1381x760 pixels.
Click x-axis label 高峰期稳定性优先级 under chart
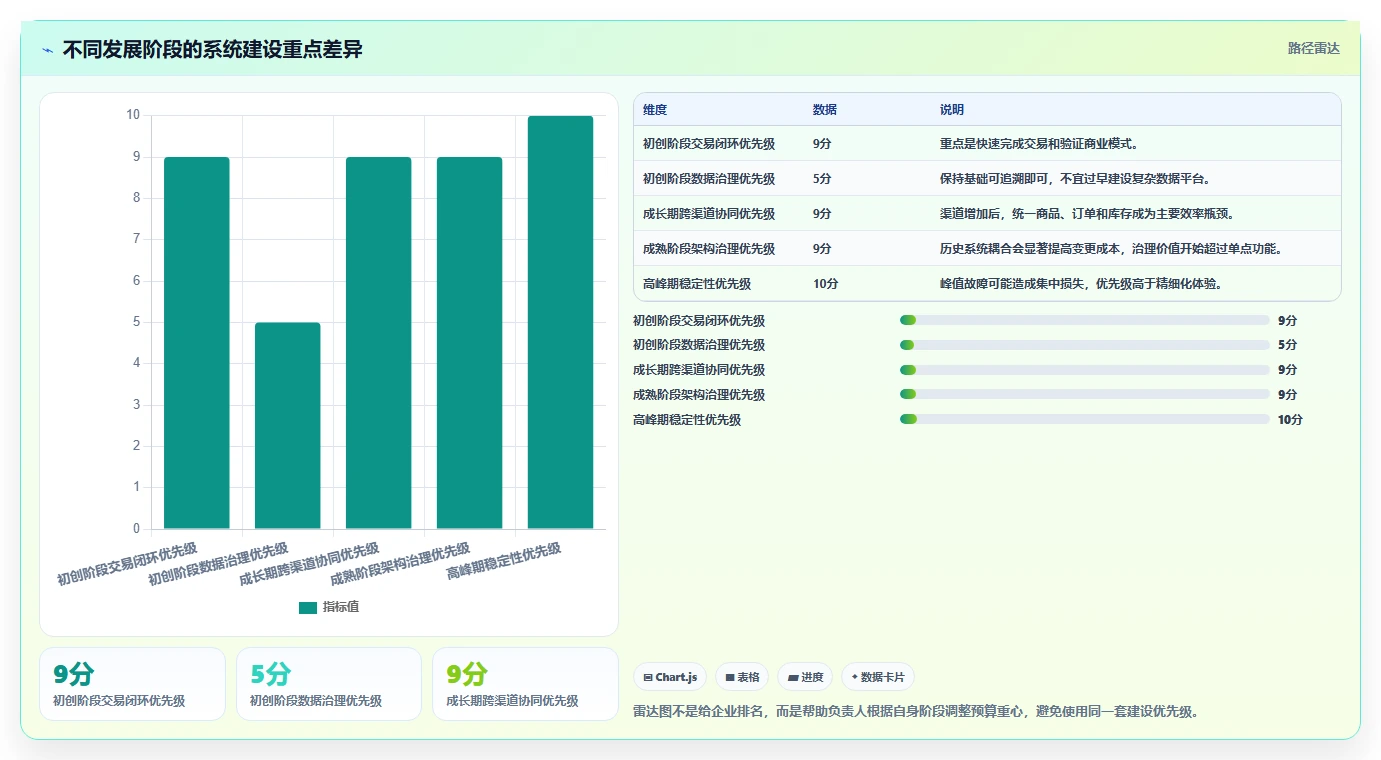(503, 562)
